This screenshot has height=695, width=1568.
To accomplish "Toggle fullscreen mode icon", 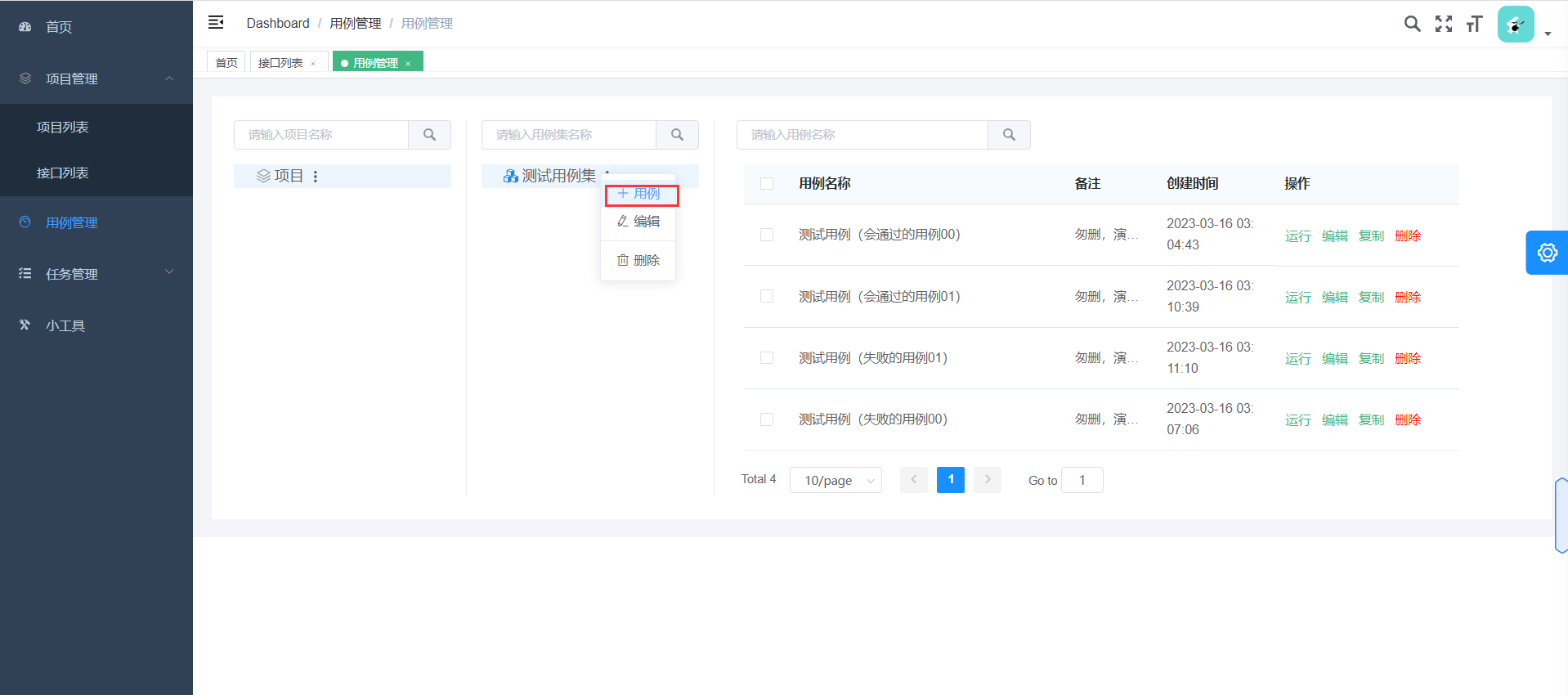I will (x=1444, y=24).
